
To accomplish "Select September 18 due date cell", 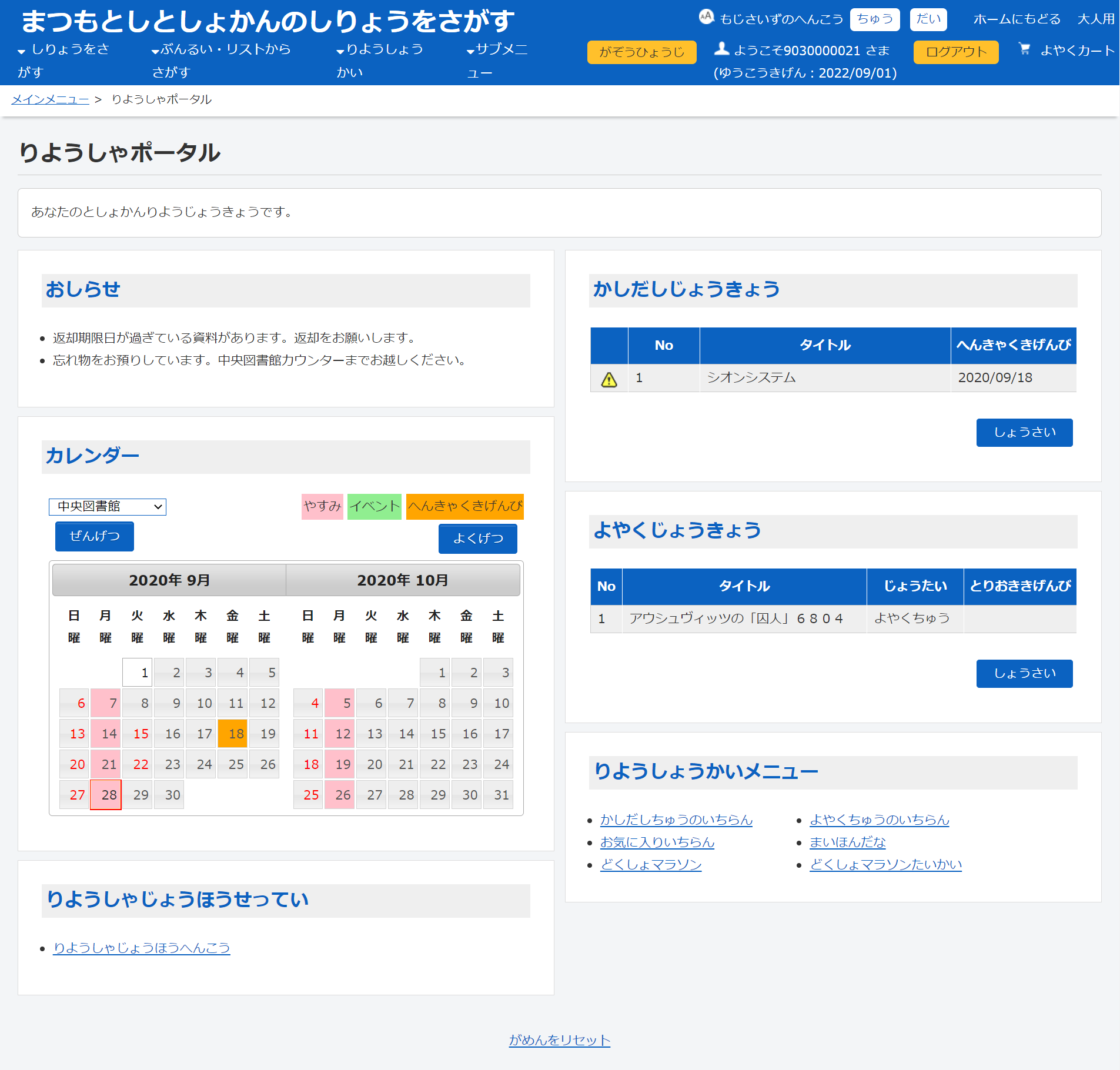I will click(232, 734).
